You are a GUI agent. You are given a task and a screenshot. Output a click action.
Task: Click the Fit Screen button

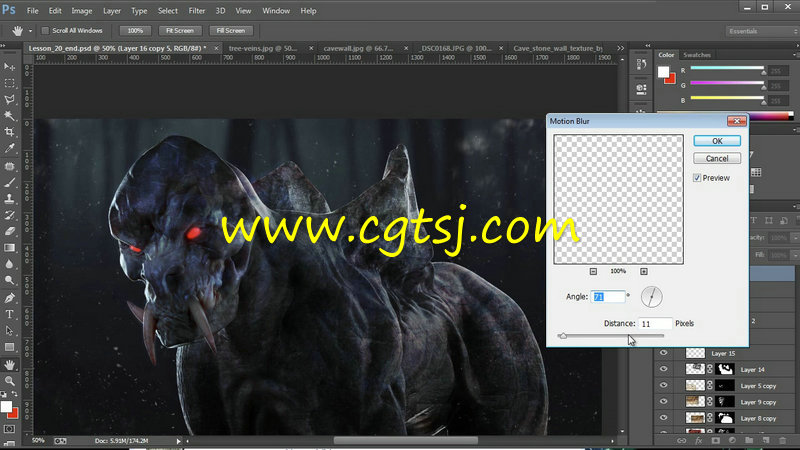pos(180,31)
